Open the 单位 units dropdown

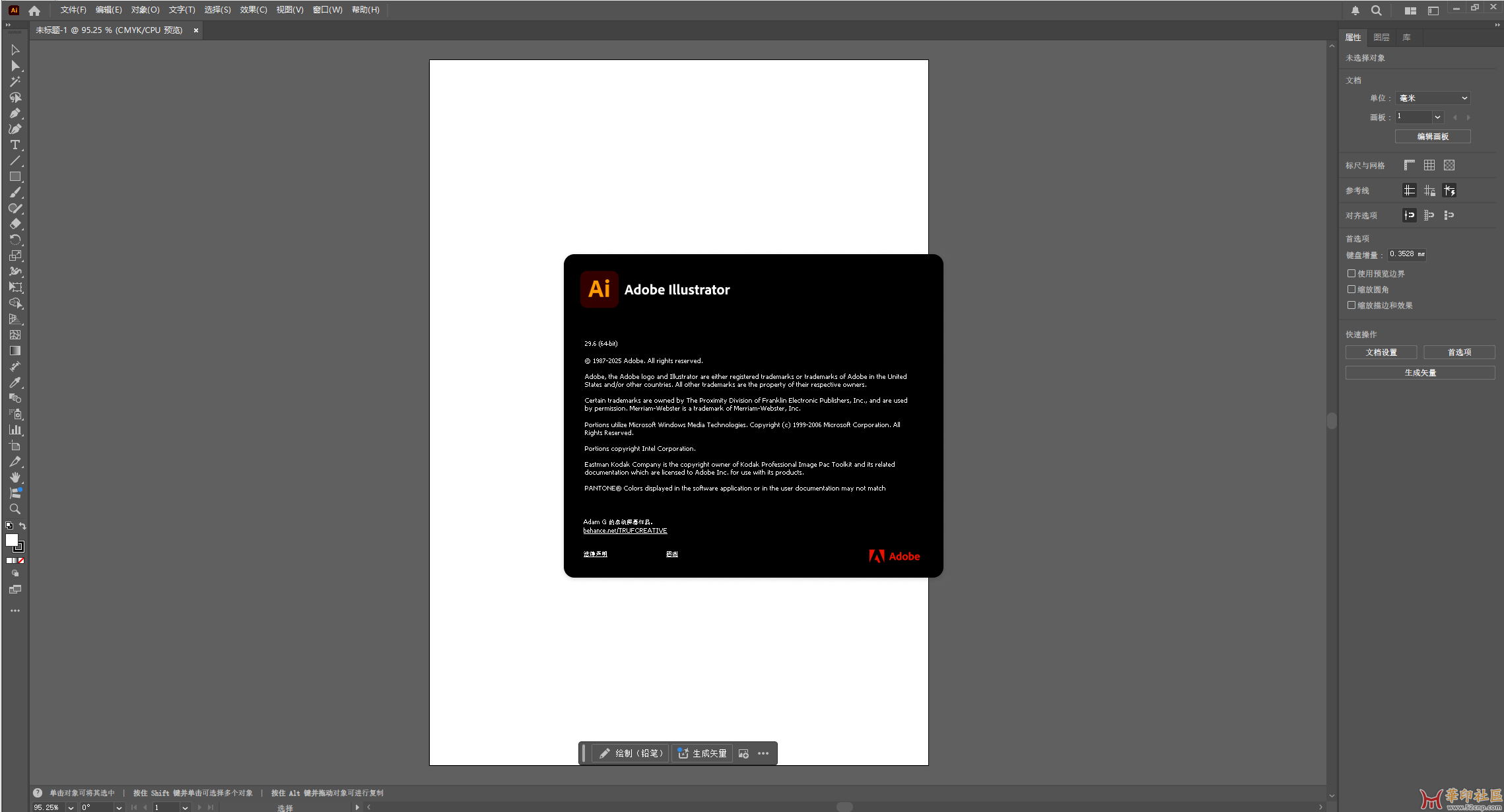tap(1433, 98)
